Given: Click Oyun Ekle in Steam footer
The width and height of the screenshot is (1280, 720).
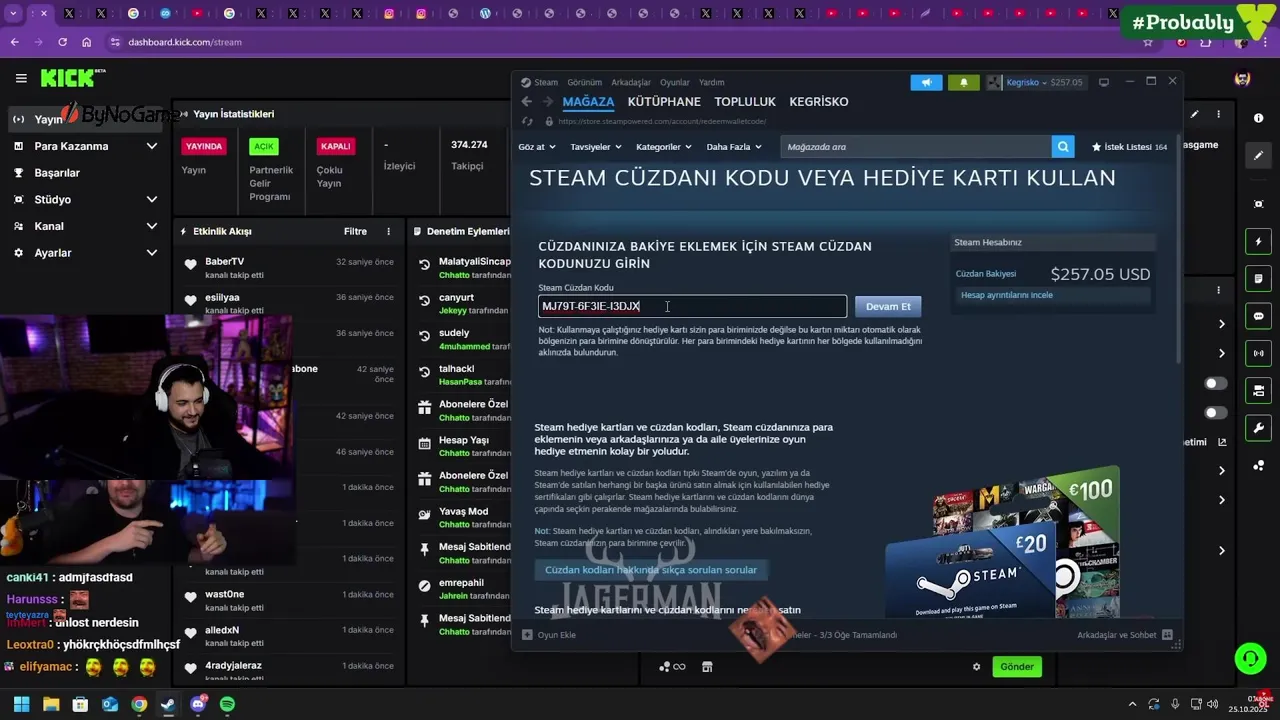Looking at the screenshot, I should pyautogui.click(x=549, y=635).
